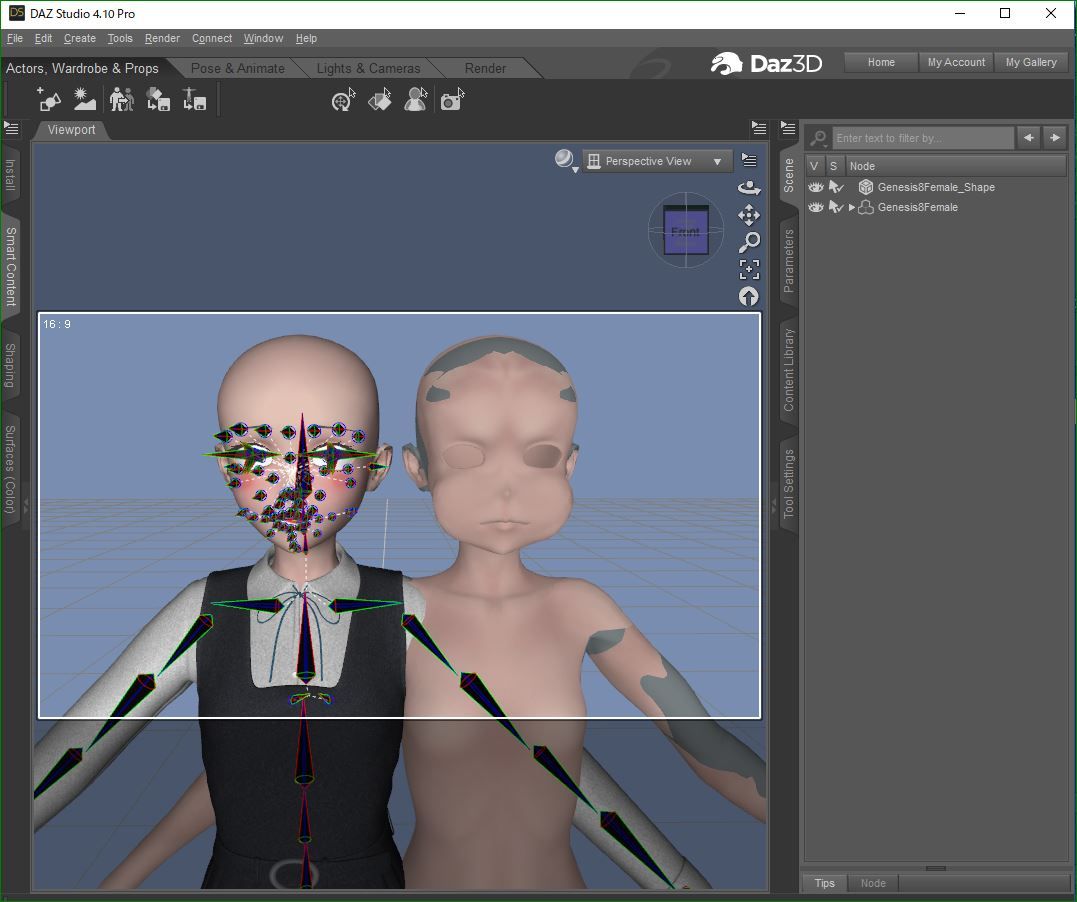The image size is (1077, 902).
Task: Select Actors, Wardrobe & Props tab
Action: pyautogui.click(x=82, y=68)
